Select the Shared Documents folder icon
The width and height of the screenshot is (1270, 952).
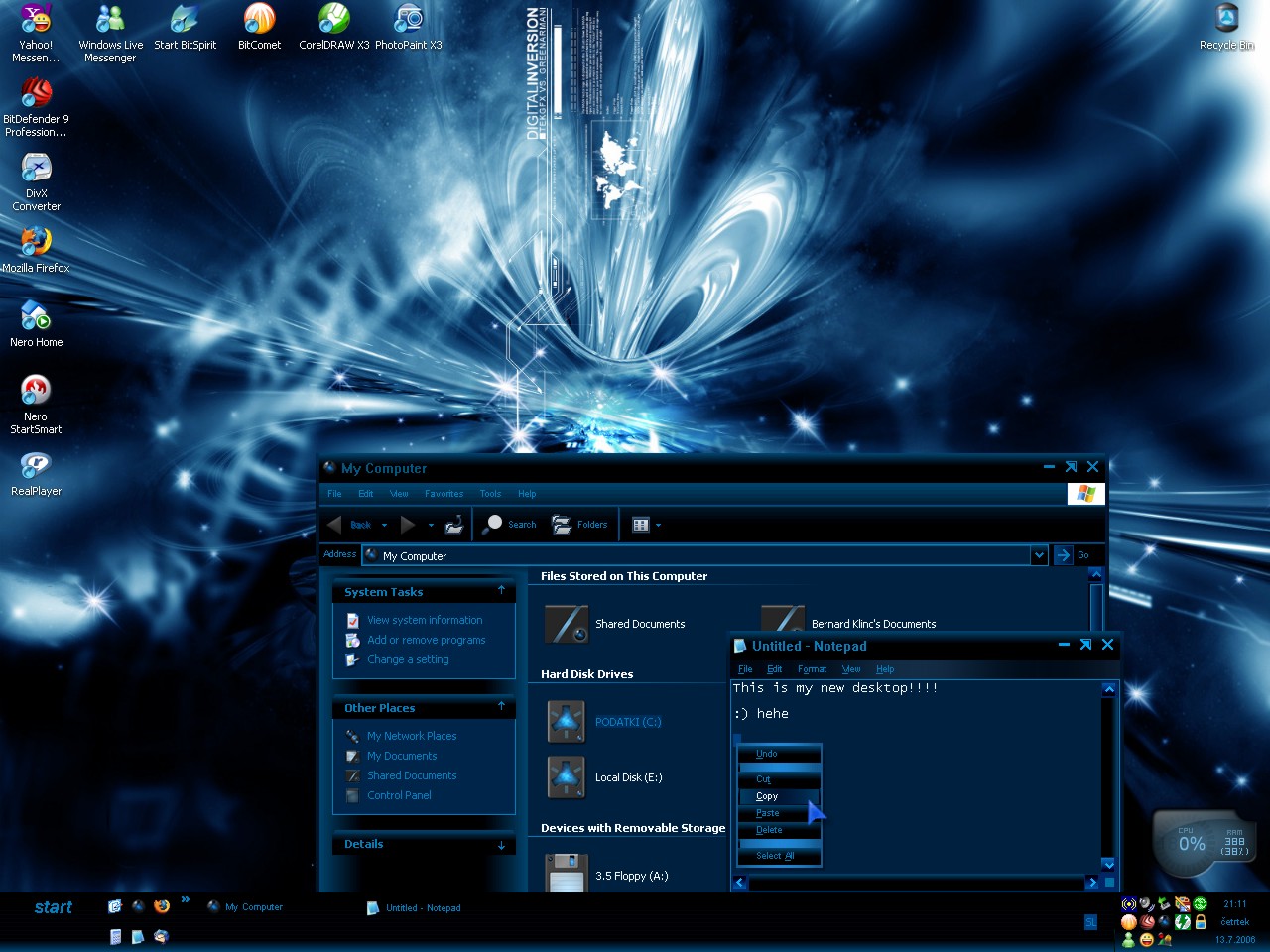click(x=568, y=624)
